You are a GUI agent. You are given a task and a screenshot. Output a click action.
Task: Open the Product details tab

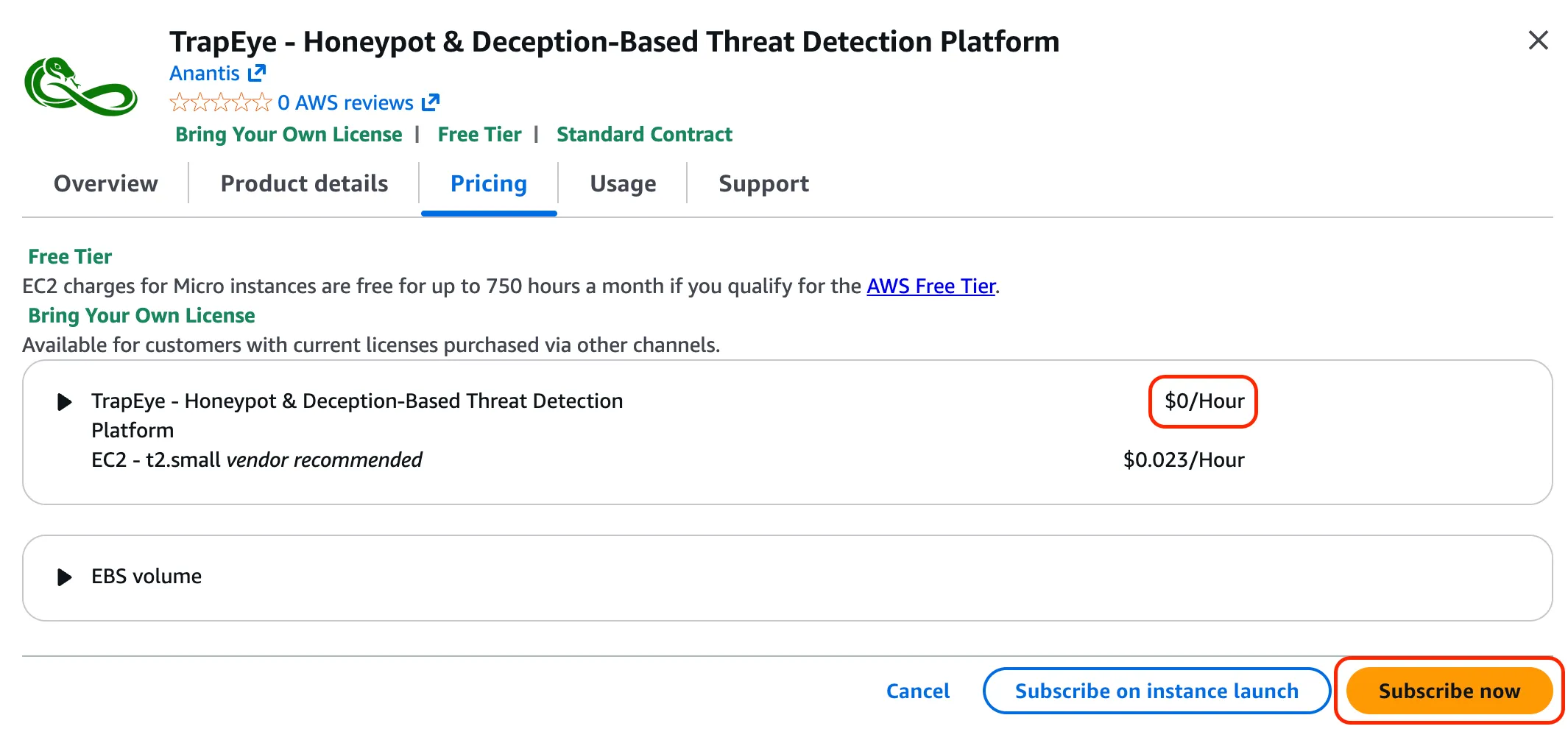[x=304, y=183]
